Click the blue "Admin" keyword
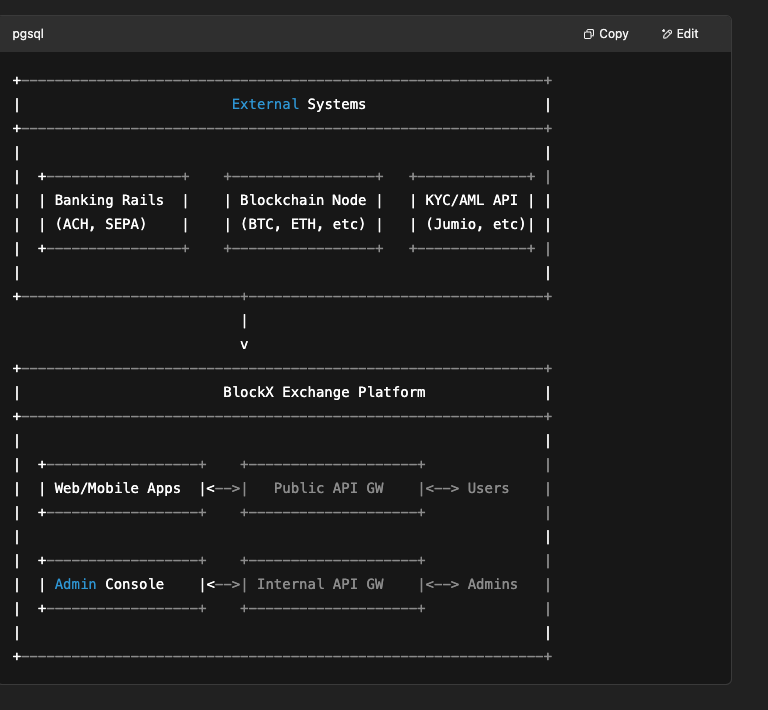The width and height of the screenshot is (768, 710). 75,584
